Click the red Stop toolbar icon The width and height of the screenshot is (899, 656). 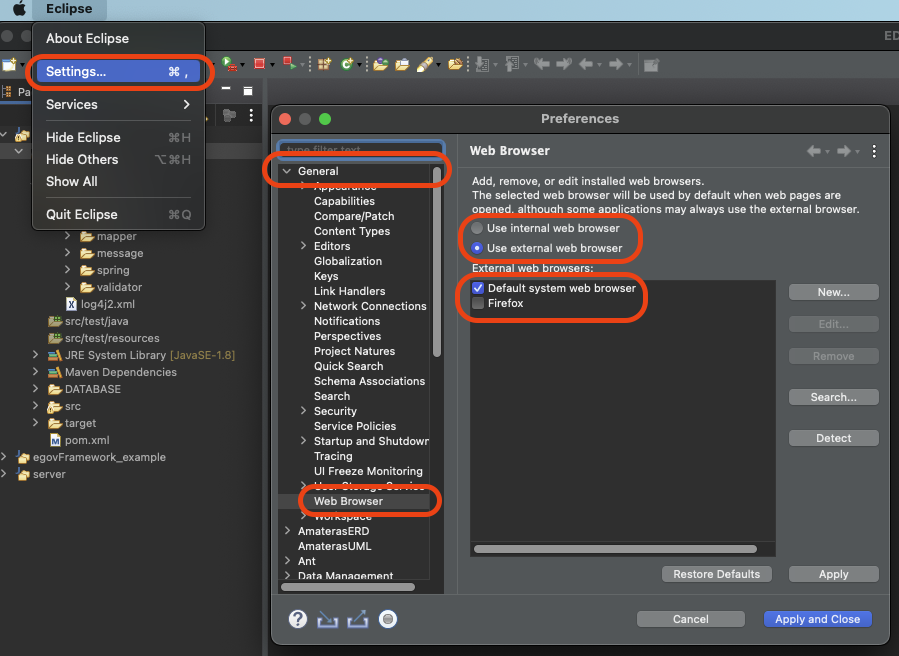coord(259,64)
